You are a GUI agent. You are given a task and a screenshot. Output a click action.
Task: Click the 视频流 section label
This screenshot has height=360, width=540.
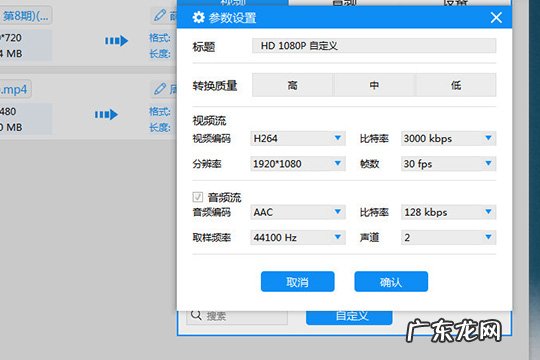(209, 121)
